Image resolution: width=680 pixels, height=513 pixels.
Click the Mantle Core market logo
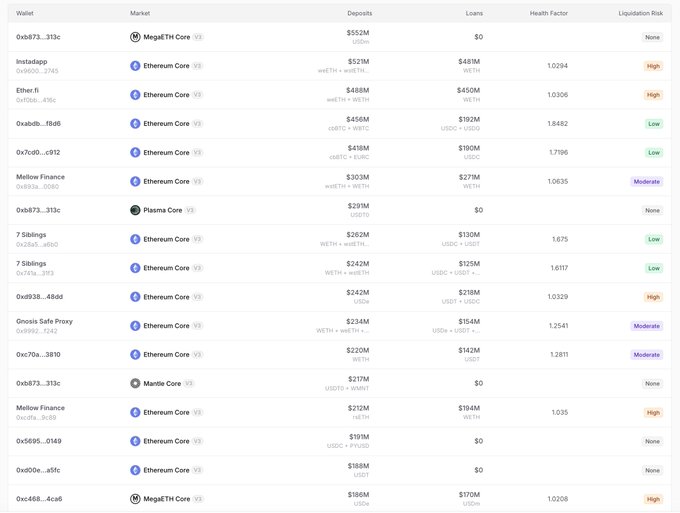(135, 383)
